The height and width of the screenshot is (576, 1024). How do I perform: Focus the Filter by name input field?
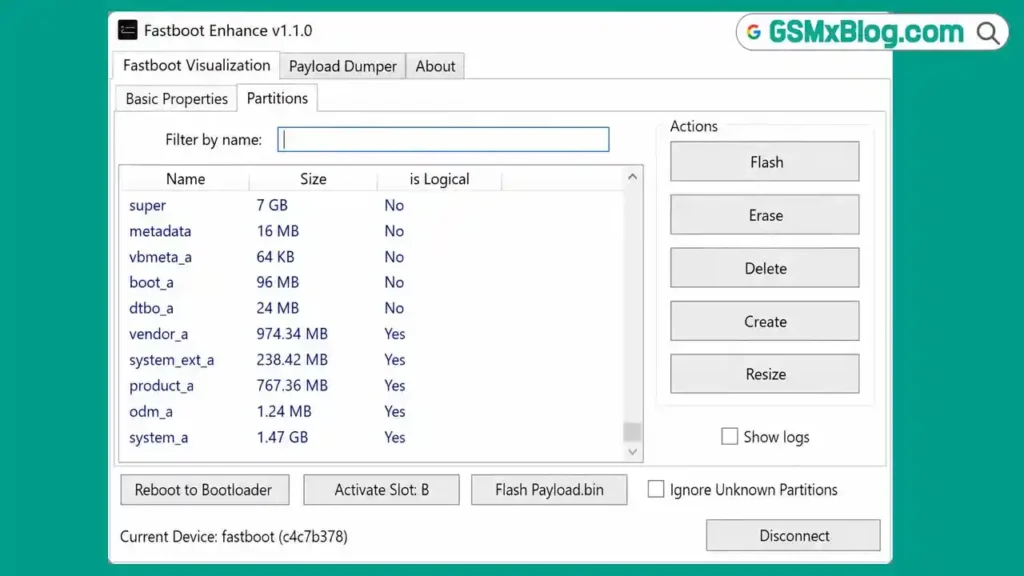click(443, 139)
